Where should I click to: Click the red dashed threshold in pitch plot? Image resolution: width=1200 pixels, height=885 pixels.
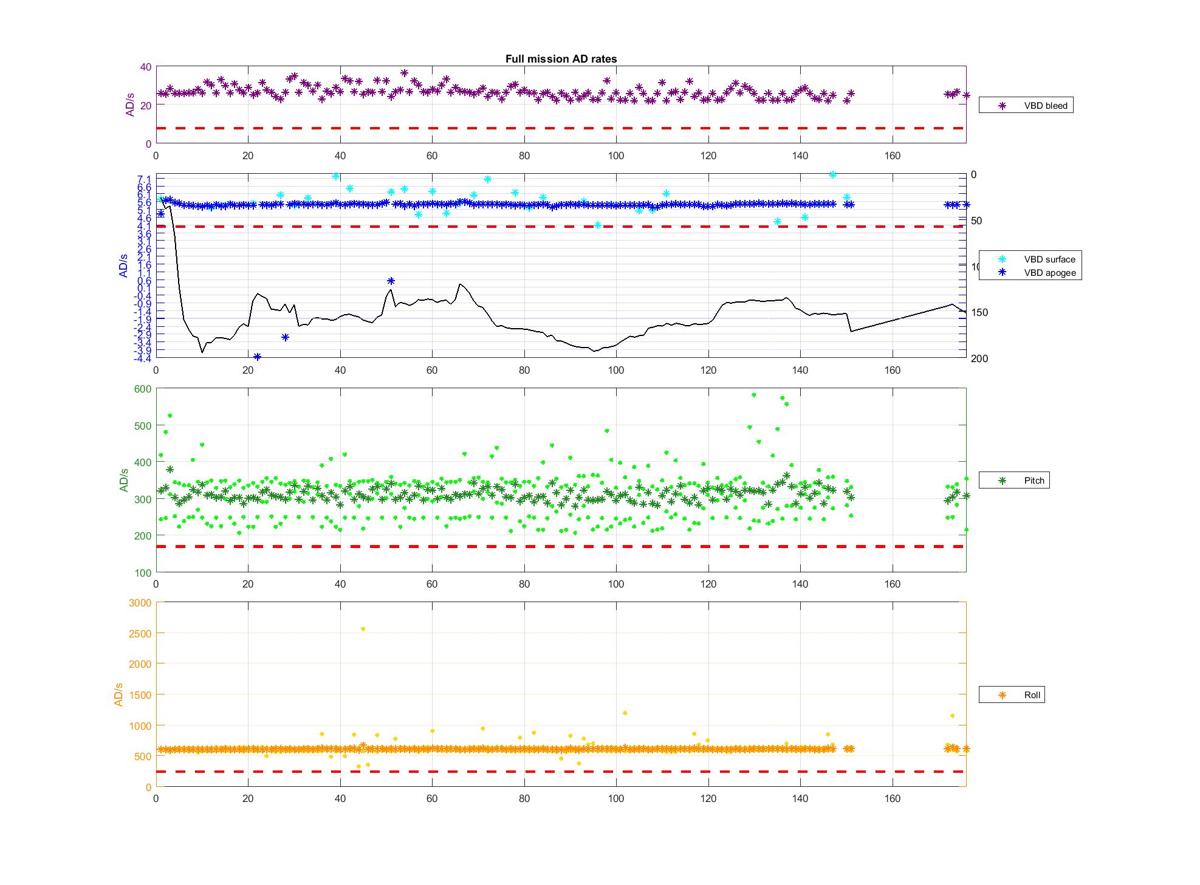pos(560,546)
